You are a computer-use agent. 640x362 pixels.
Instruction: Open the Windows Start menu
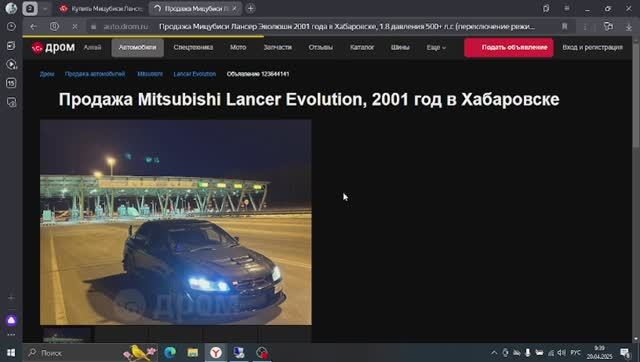pyautogui.click(x=11, y=352)
